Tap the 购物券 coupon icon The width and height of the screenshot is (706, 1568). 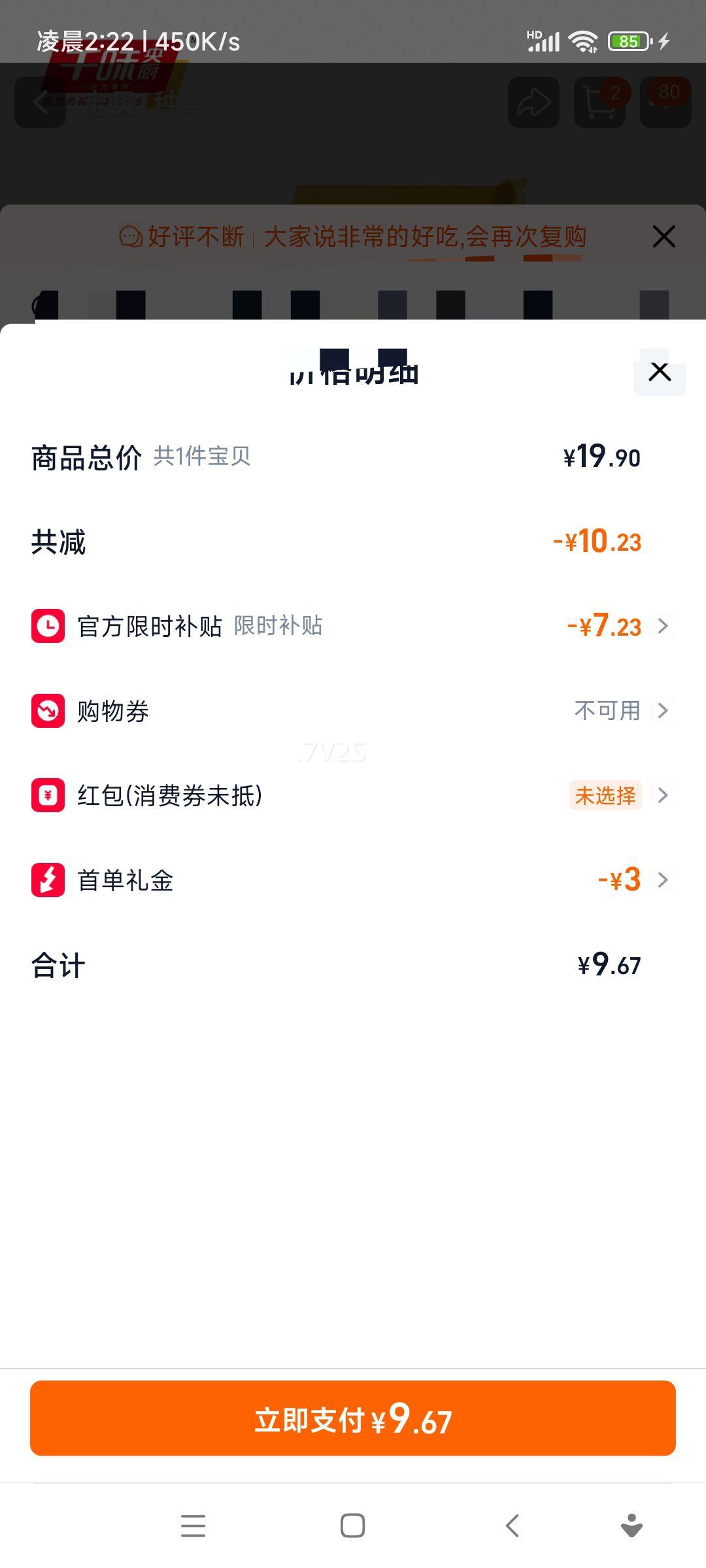coord(48,711)
